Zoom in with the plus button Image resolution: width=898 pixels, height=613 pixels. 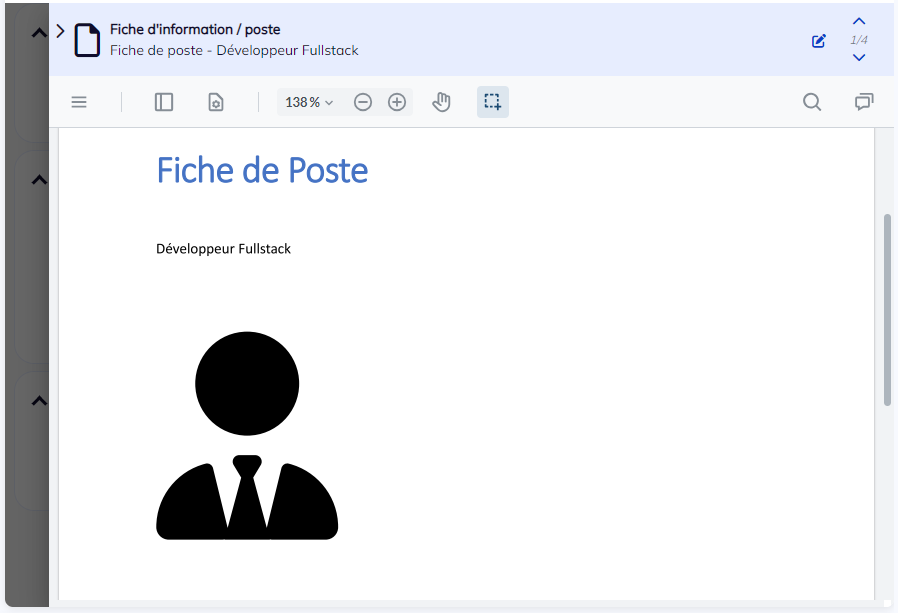[397, 102]
